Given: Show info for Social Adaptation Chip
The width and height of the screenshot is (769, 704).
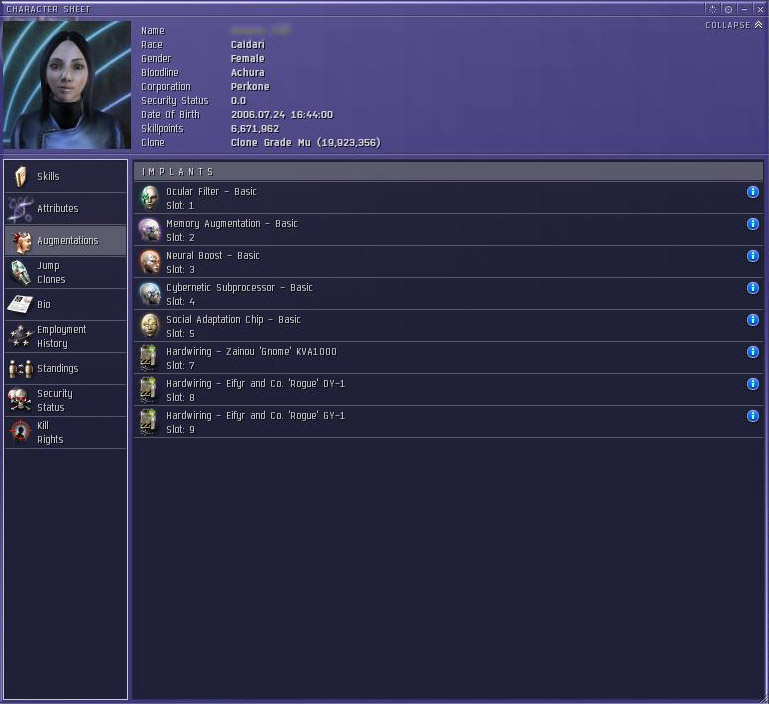Looking at the screenshot, I should [x=752, y=320].
